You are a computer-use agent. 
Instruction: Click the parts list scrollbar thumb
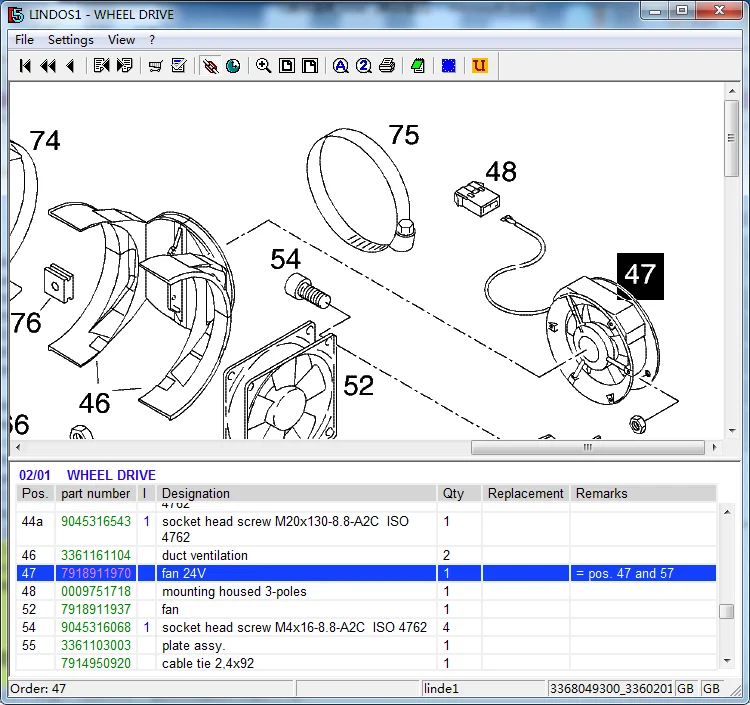pos(727,612)
